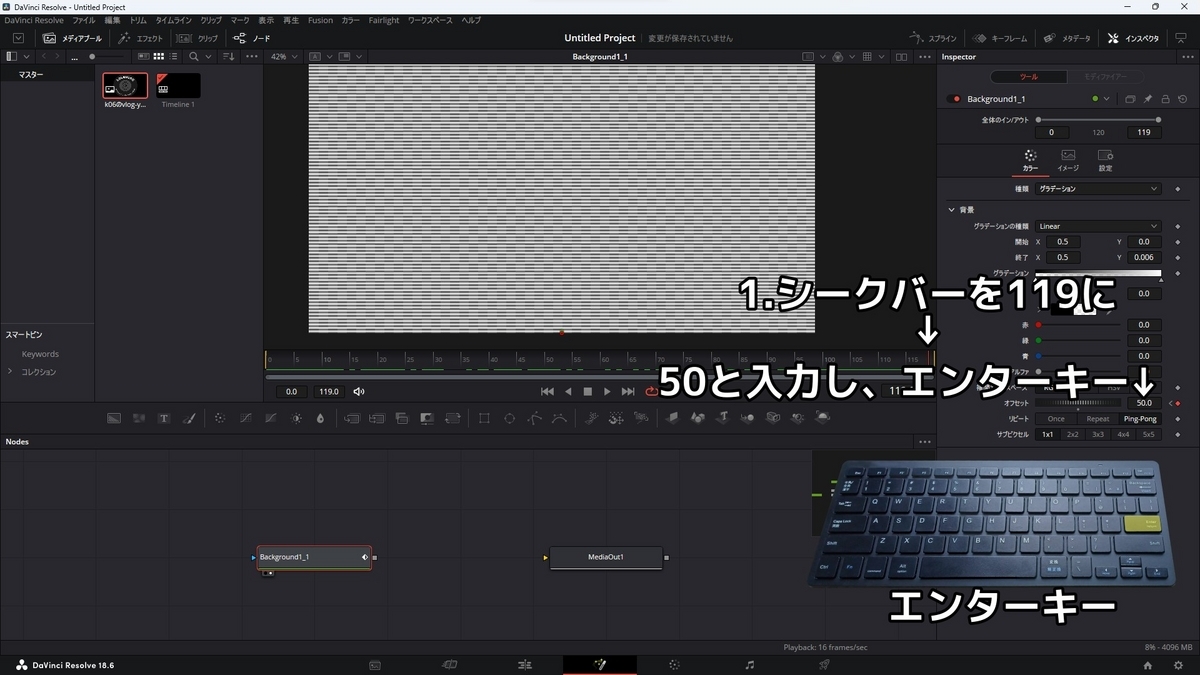This screenshot has height=675, width=1200.
Task: Add a Text+ node from the toolbar
Action: coord(164,418)
